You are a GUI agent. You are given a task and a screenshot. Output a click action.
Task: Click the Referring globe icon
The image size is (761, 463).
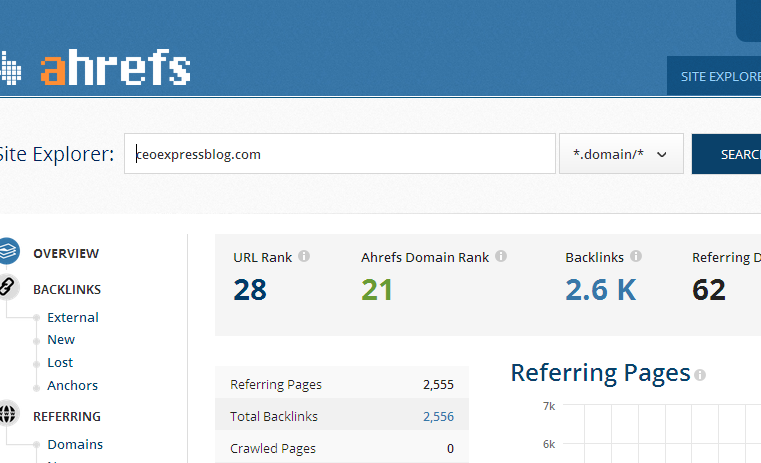(8, 414)
